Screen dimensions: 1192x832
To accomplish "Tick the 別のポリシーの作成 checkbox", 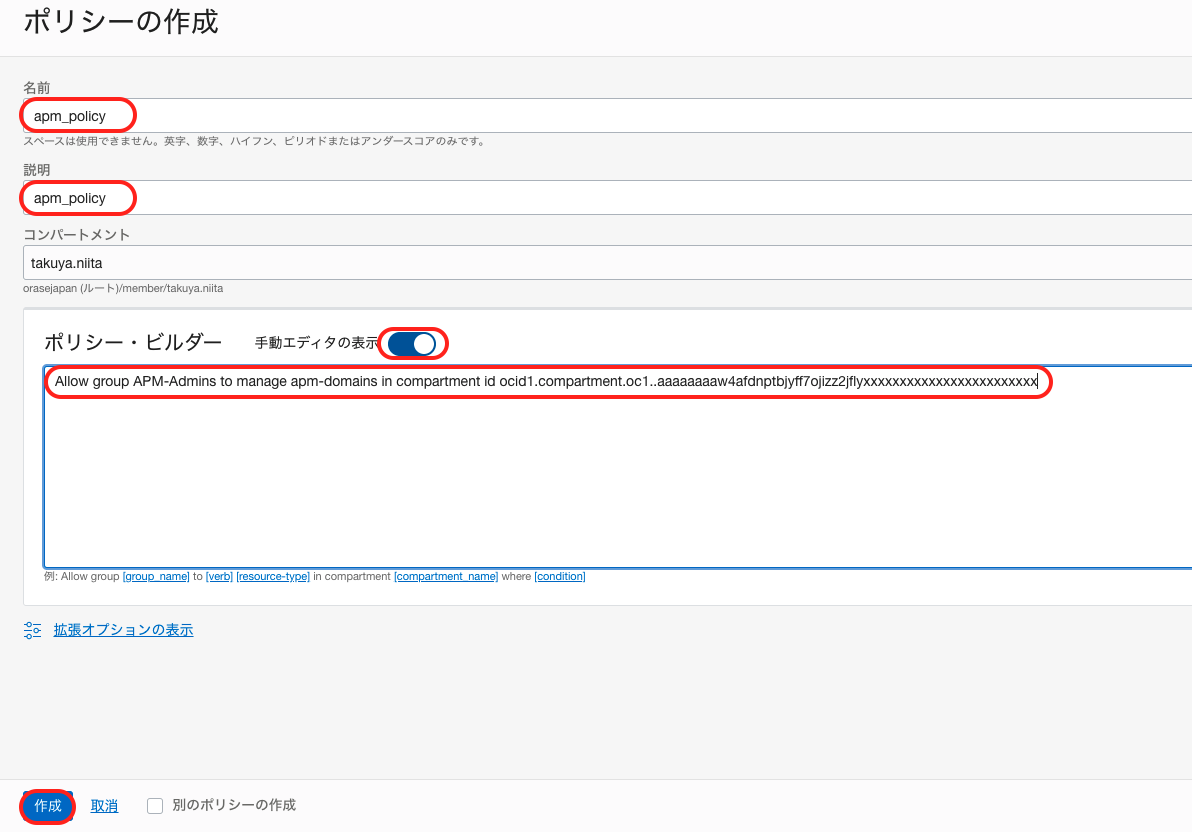I will point(155,806).
